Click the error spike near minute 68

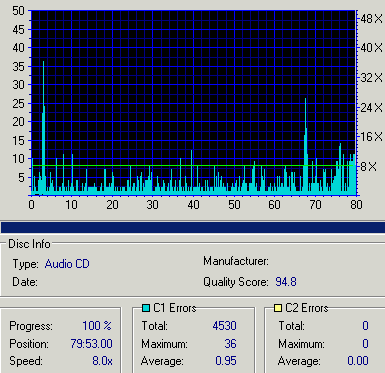[306, 145]
